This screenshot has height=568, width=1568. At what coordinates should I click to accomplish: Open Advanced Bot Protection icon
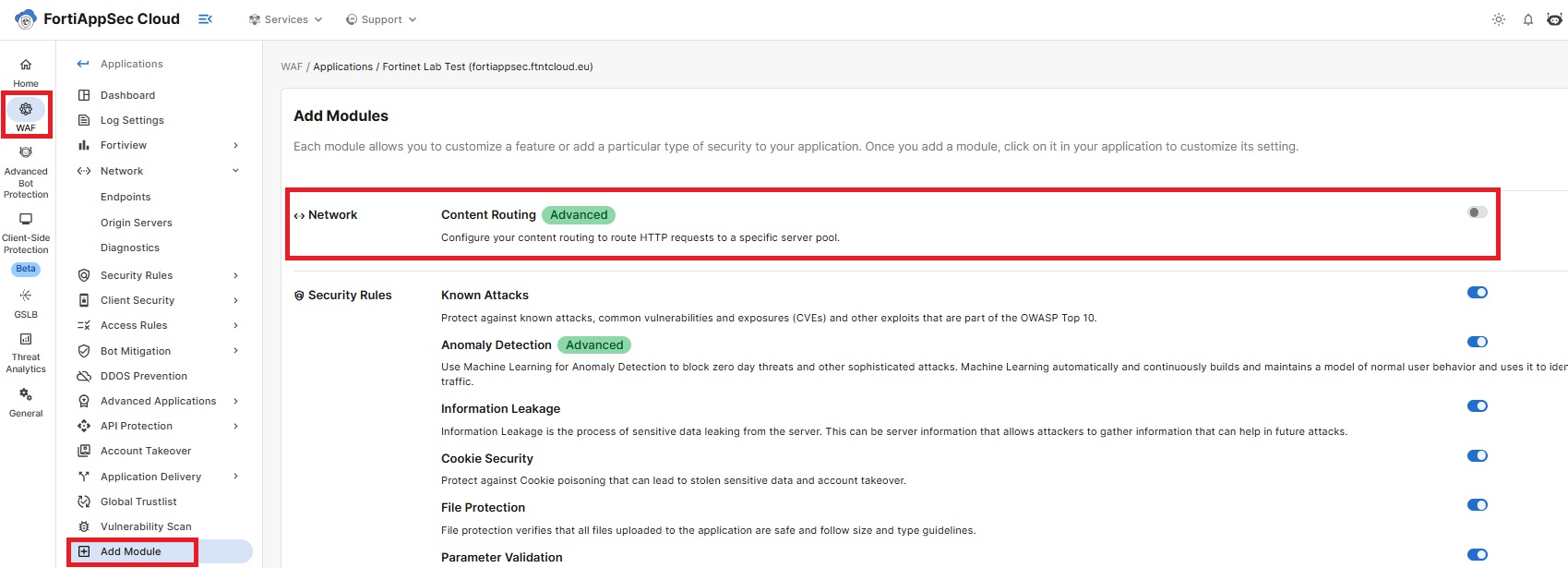click(26, 152)
